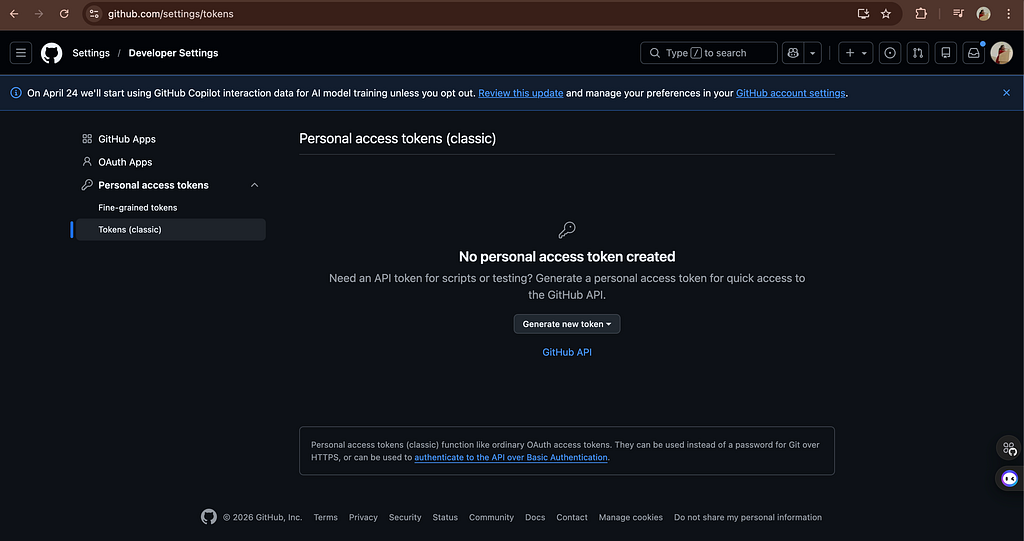Open Repositories icon in header

946,53
